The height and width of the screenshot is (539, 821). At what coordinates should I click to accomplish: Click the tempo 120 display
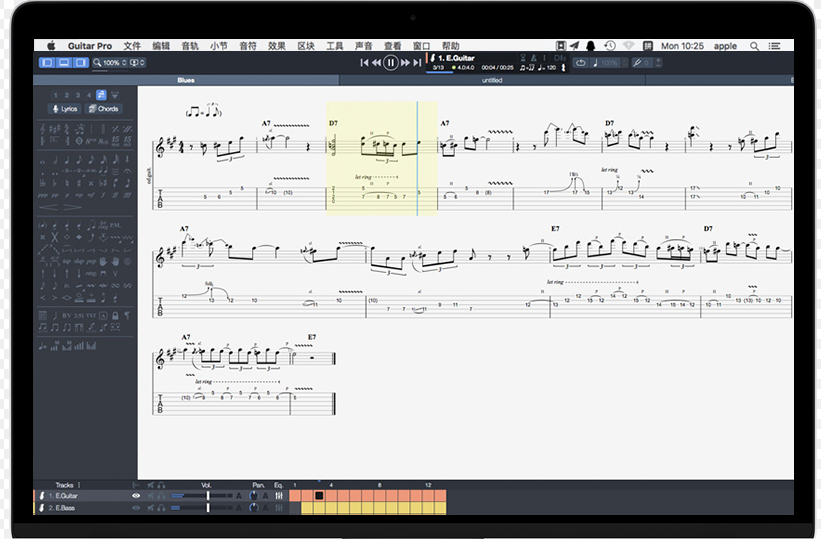[x=547, y=68]
